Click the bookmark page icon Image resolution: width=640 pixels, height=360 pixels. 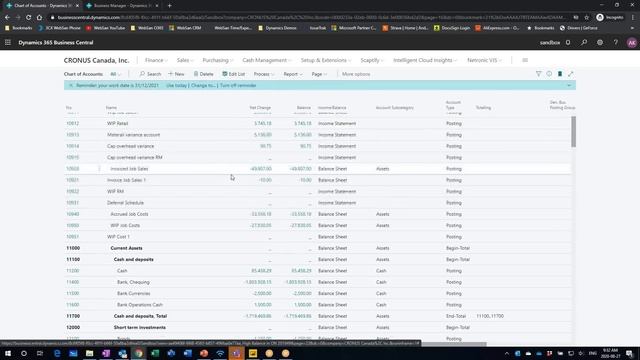(x=560, y=74)
